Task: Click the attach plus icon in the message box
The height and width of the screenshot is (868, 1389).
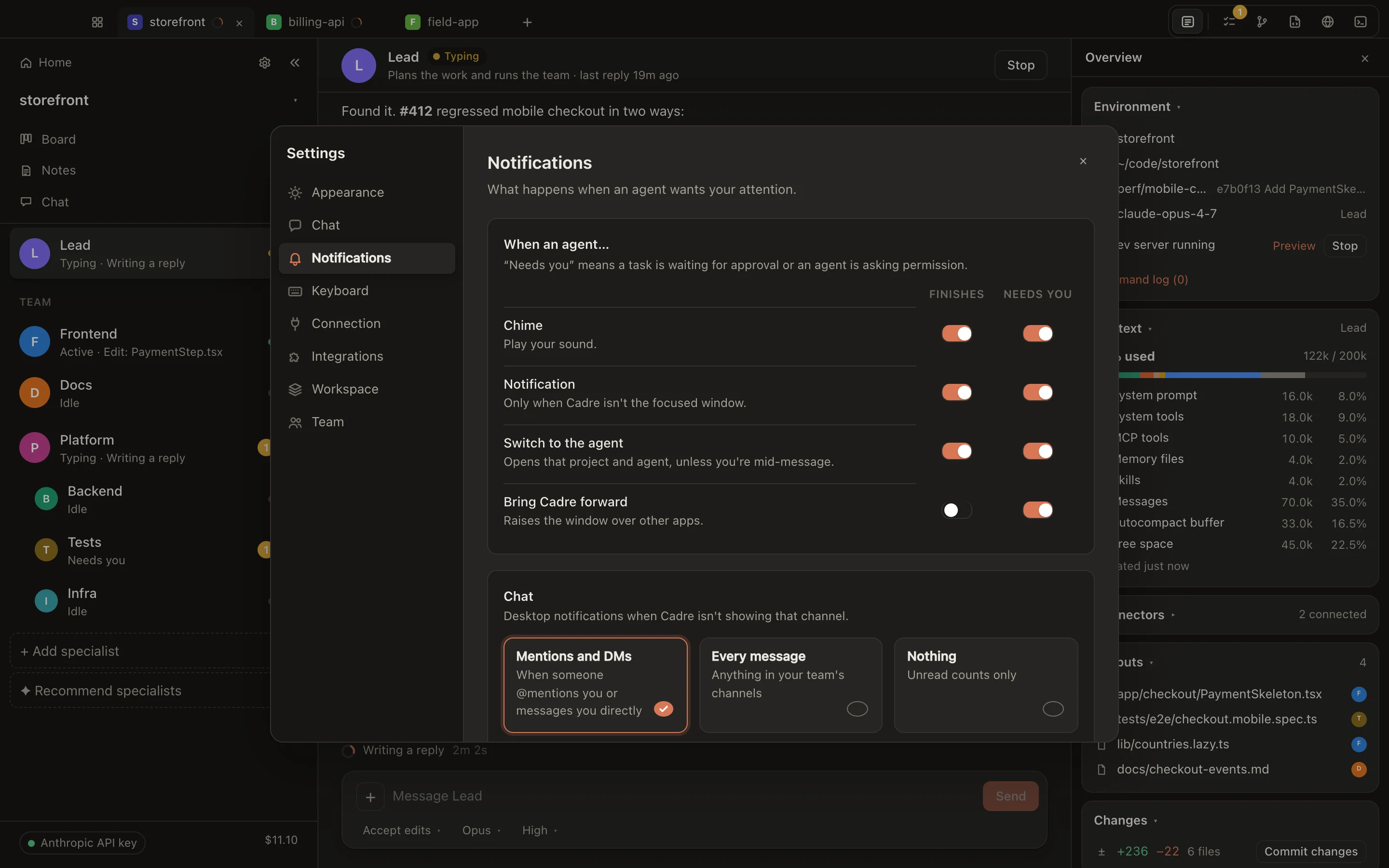Action: (x=370, y=797)
